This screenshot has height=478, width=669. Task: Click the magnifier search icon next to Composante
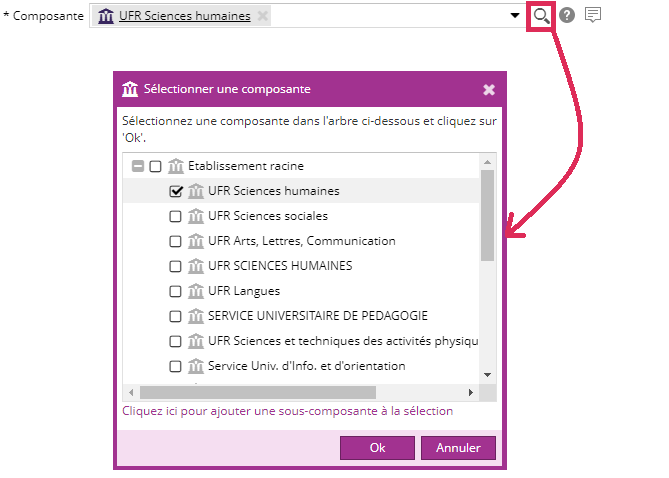pyautogui.click(x=541, y=16)
